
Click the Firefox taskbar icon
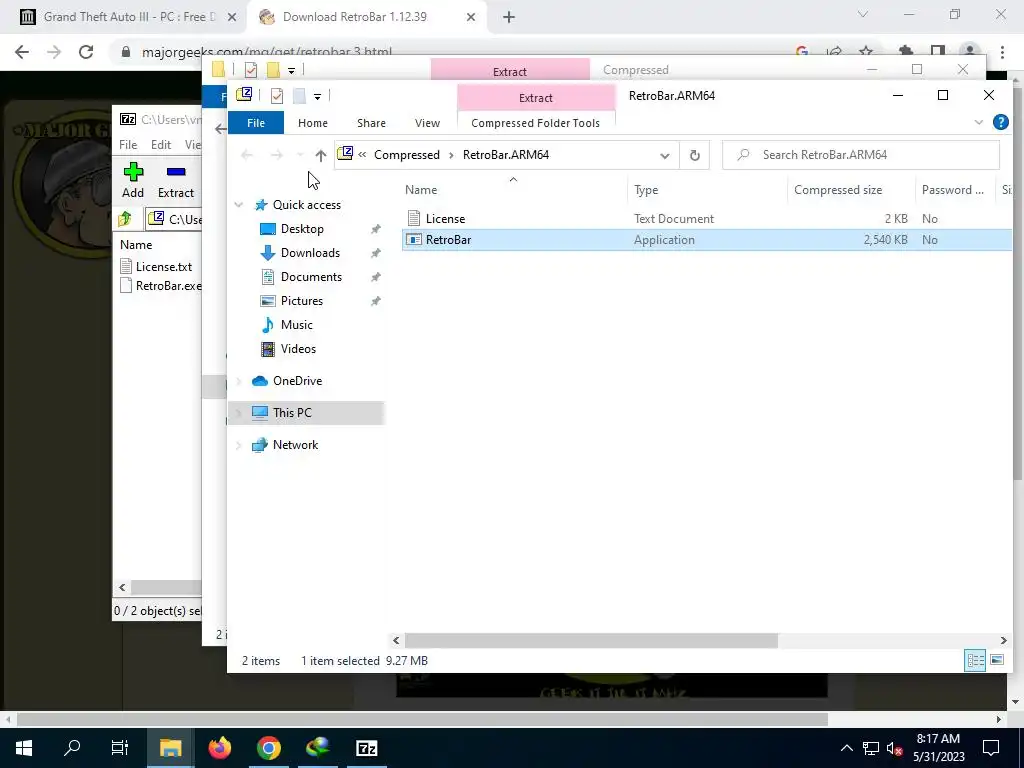[220, 748]
